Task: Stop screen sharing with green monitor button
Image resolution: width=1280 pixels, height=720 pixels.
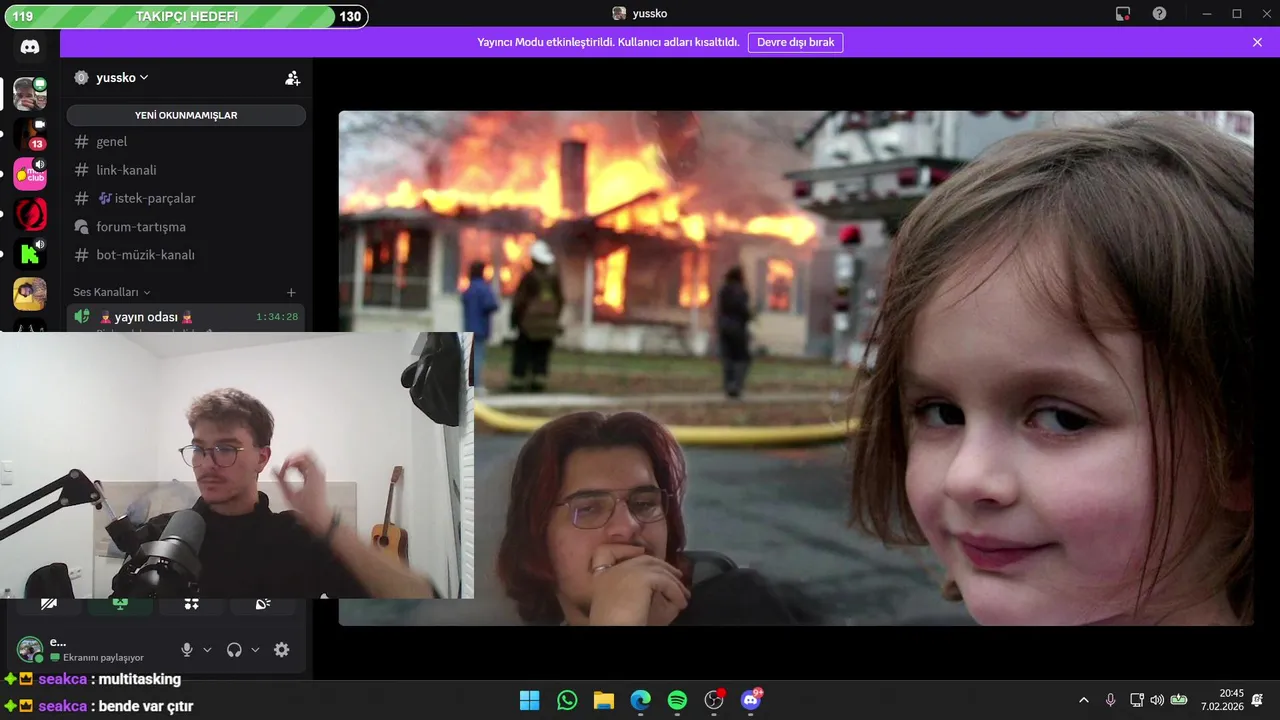Action: tap(120, 604)
